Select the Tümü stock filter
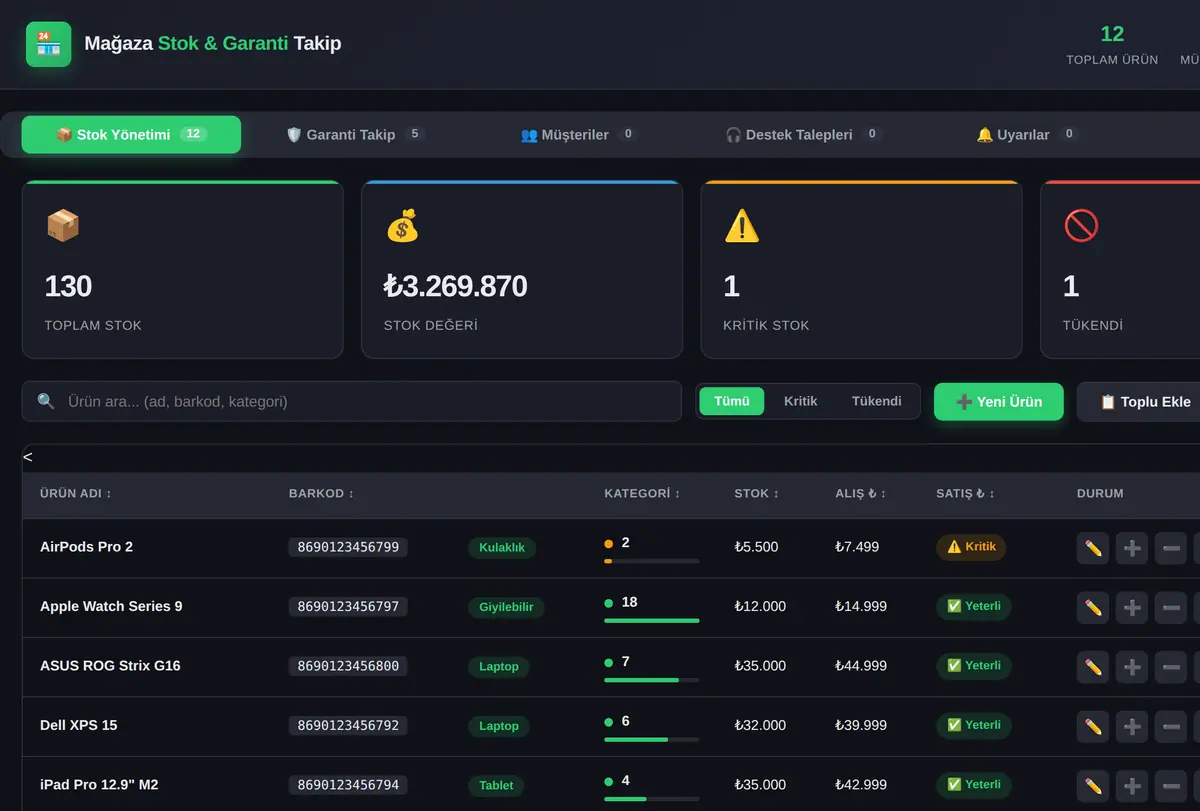 point(732,401)
